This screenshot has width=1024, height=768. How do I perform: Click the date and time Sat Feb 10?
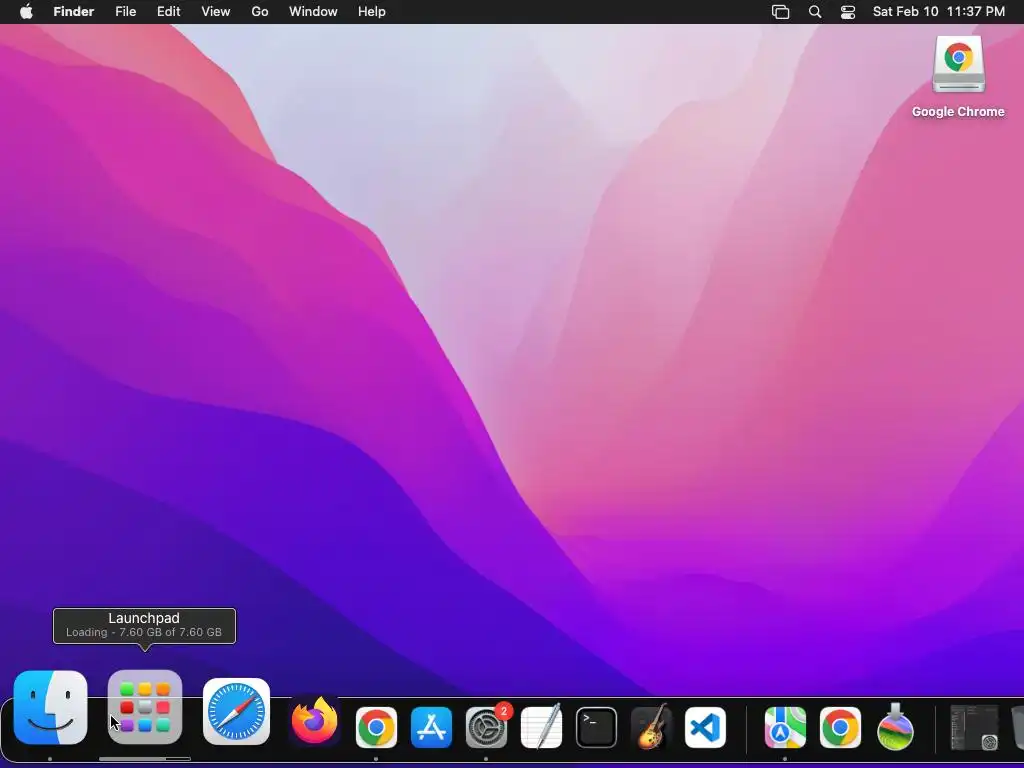pos(938,12)
